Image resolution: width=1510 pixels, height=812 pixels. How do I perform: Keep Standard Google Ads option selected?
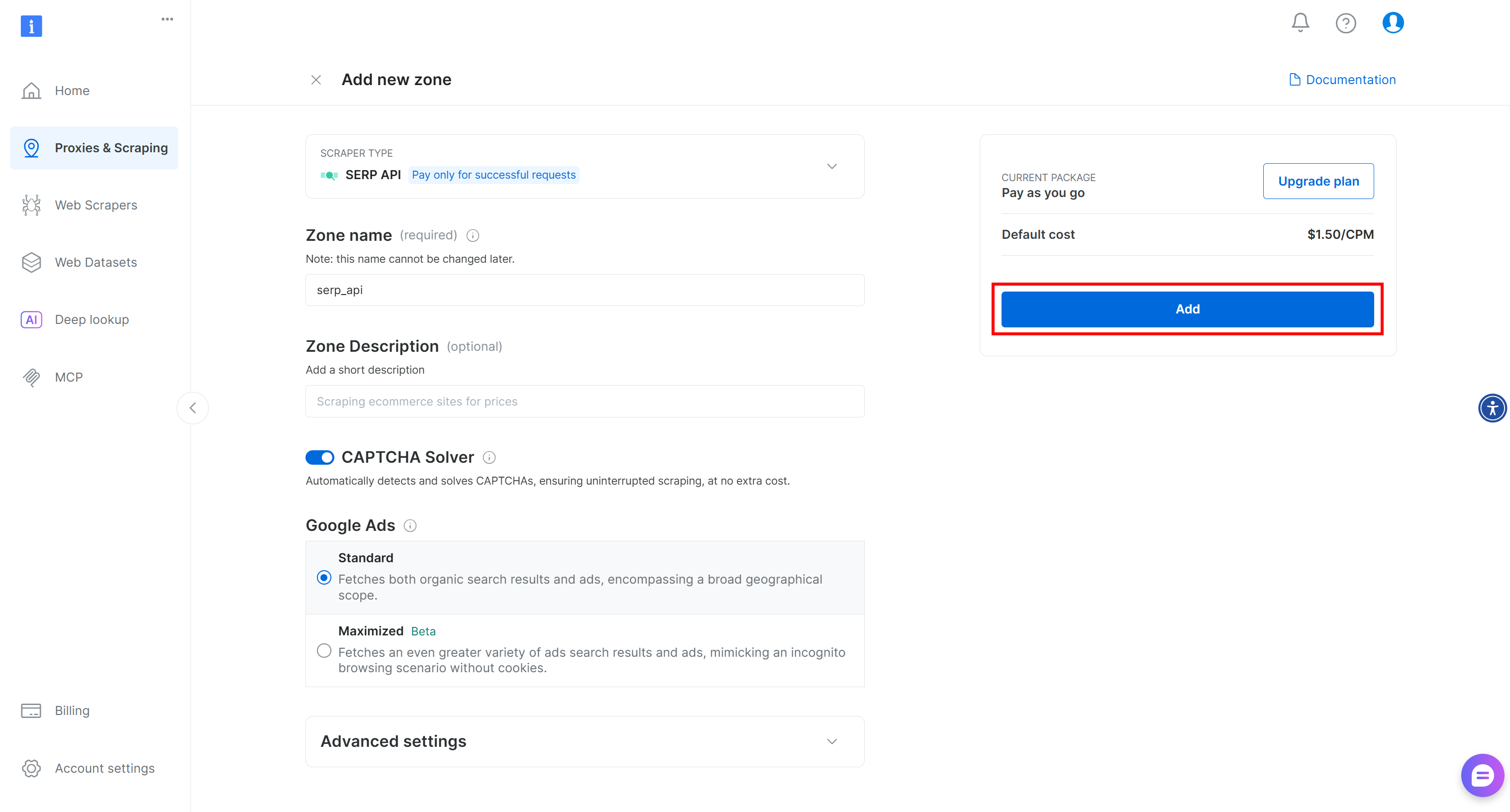click(323, 578)
